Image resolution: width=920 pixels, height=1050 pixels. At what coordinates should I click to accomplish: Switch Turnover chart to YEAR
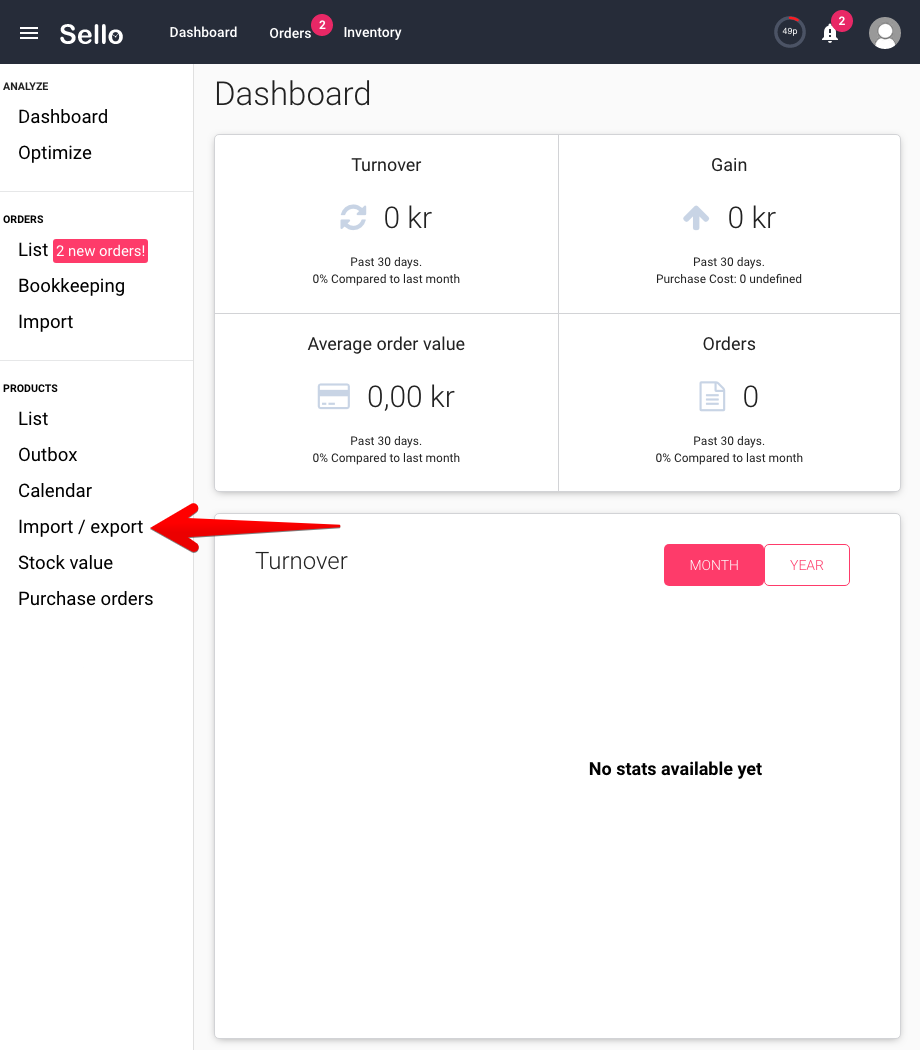click(x=807, y=565)
